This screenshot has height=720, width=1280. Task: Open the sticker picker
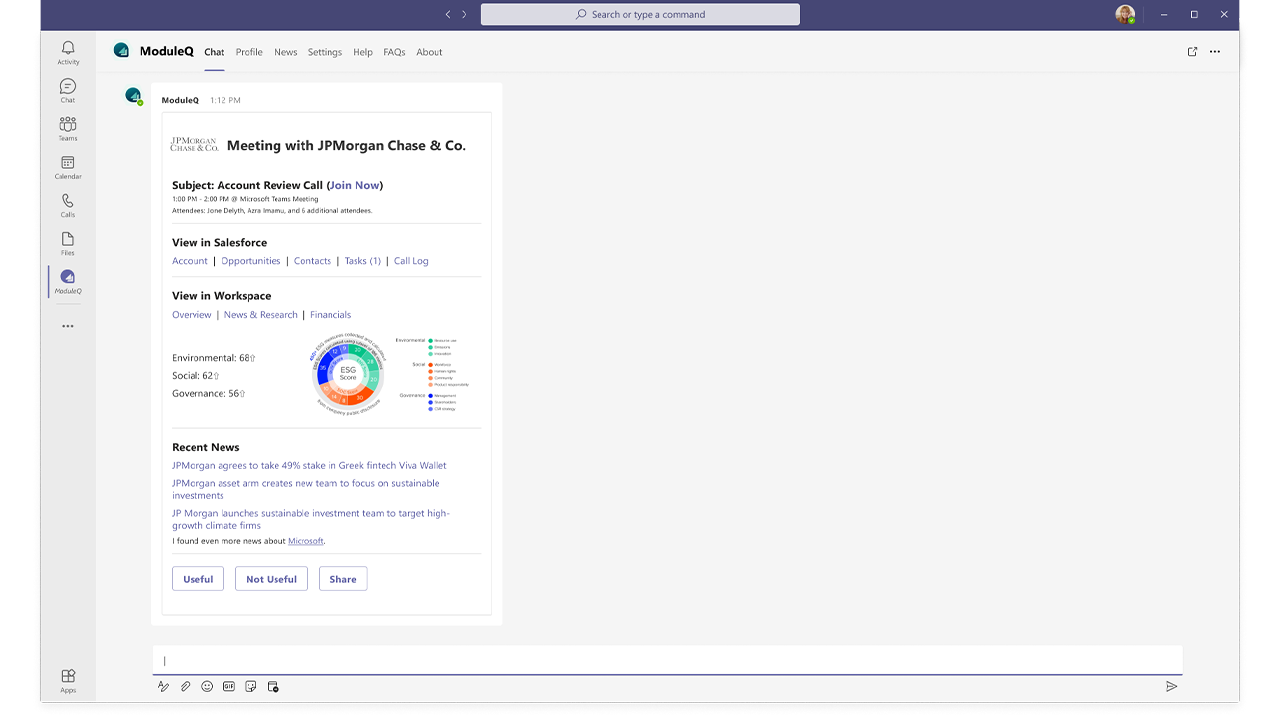[251, 687]
